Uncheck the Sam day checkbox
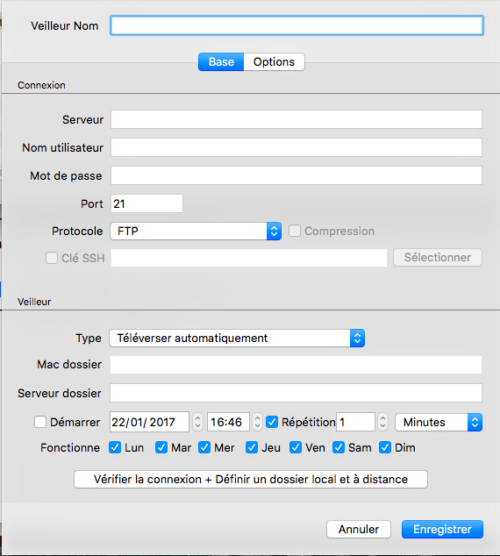The height and width of the screenshot is (556, 500). click(x=338, y=447)
